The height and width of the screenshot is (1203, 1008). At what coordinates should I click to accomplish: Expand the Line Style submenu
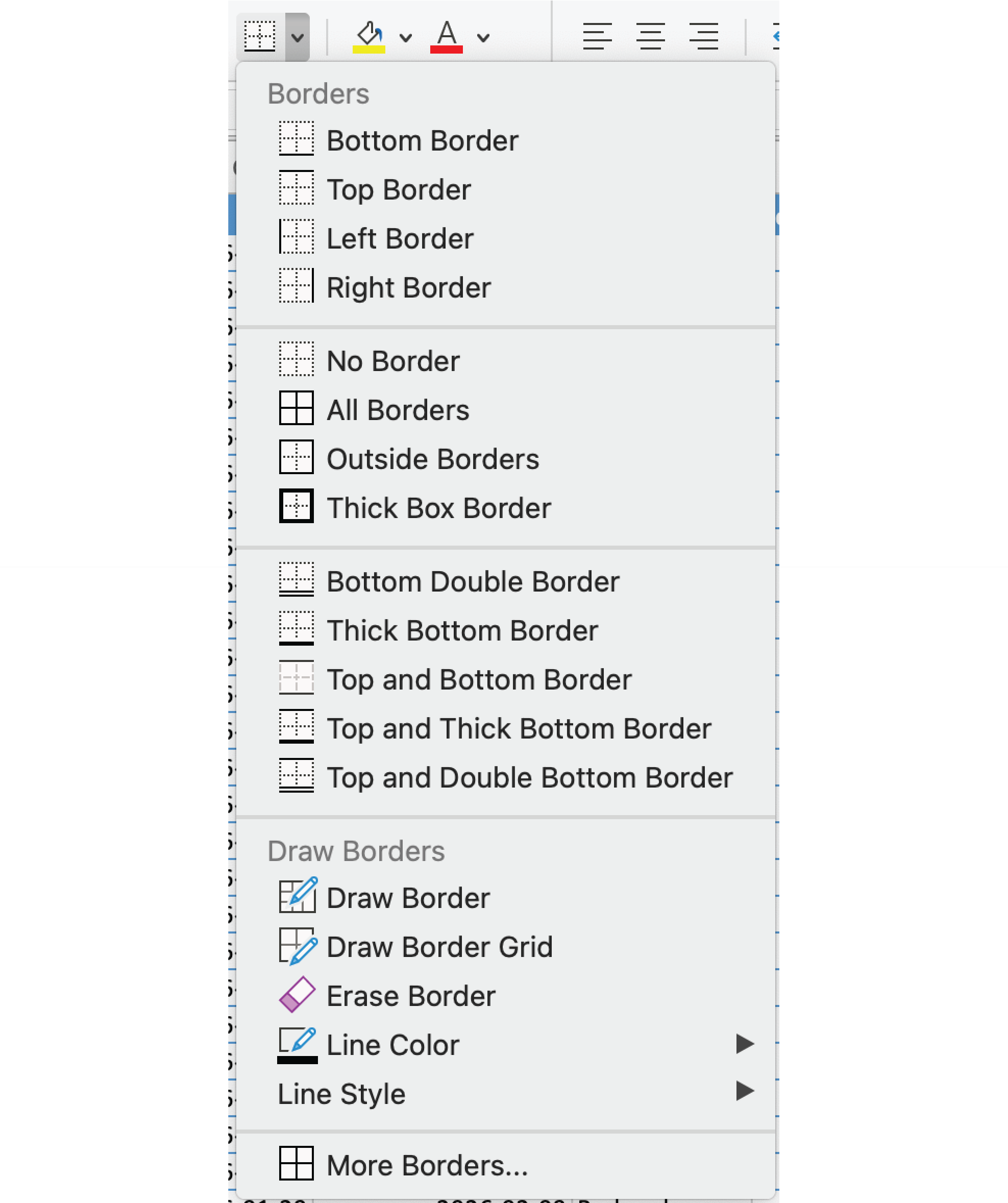(744, 1091)
